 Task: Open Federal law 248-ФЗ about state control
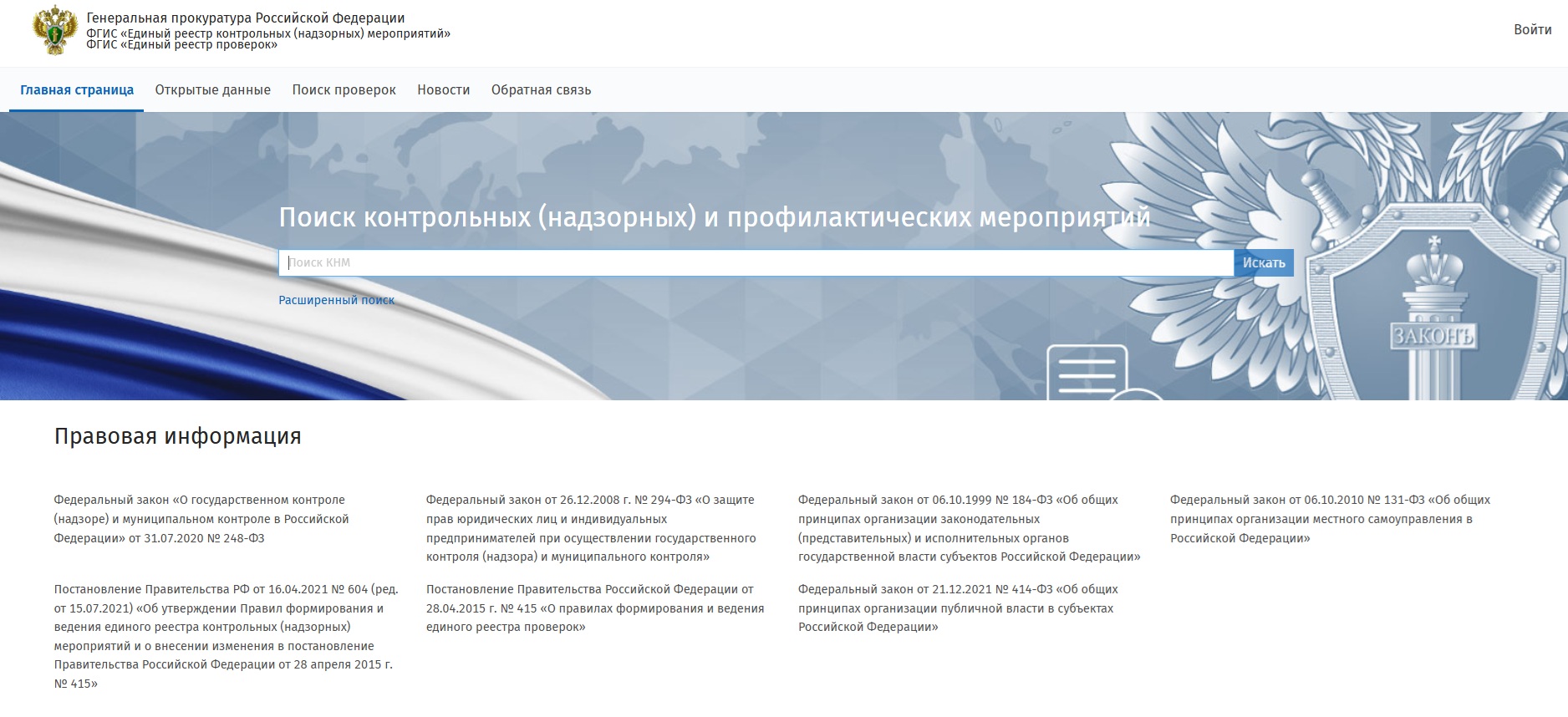pos(201,519)
